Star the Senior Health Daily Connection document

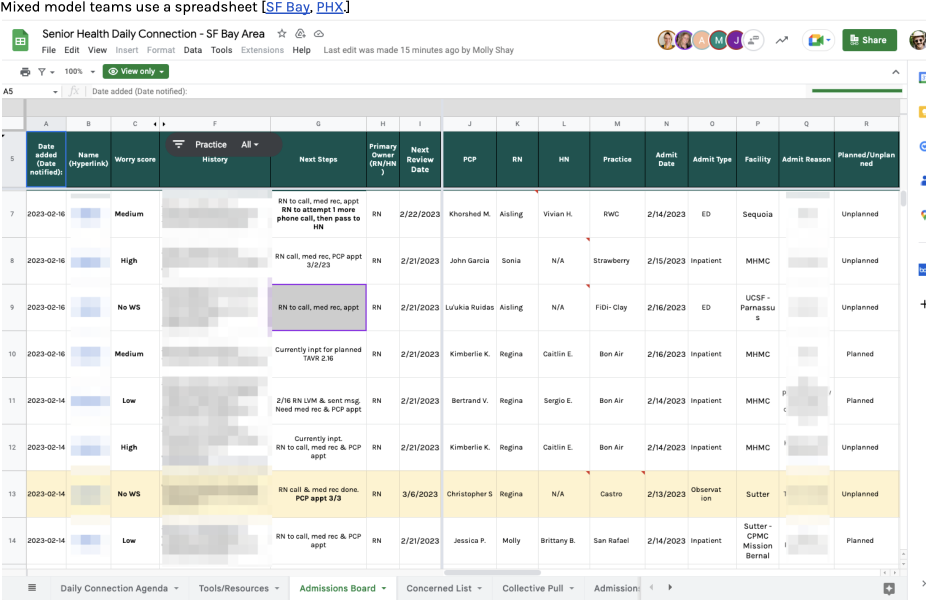coord(282,34)
